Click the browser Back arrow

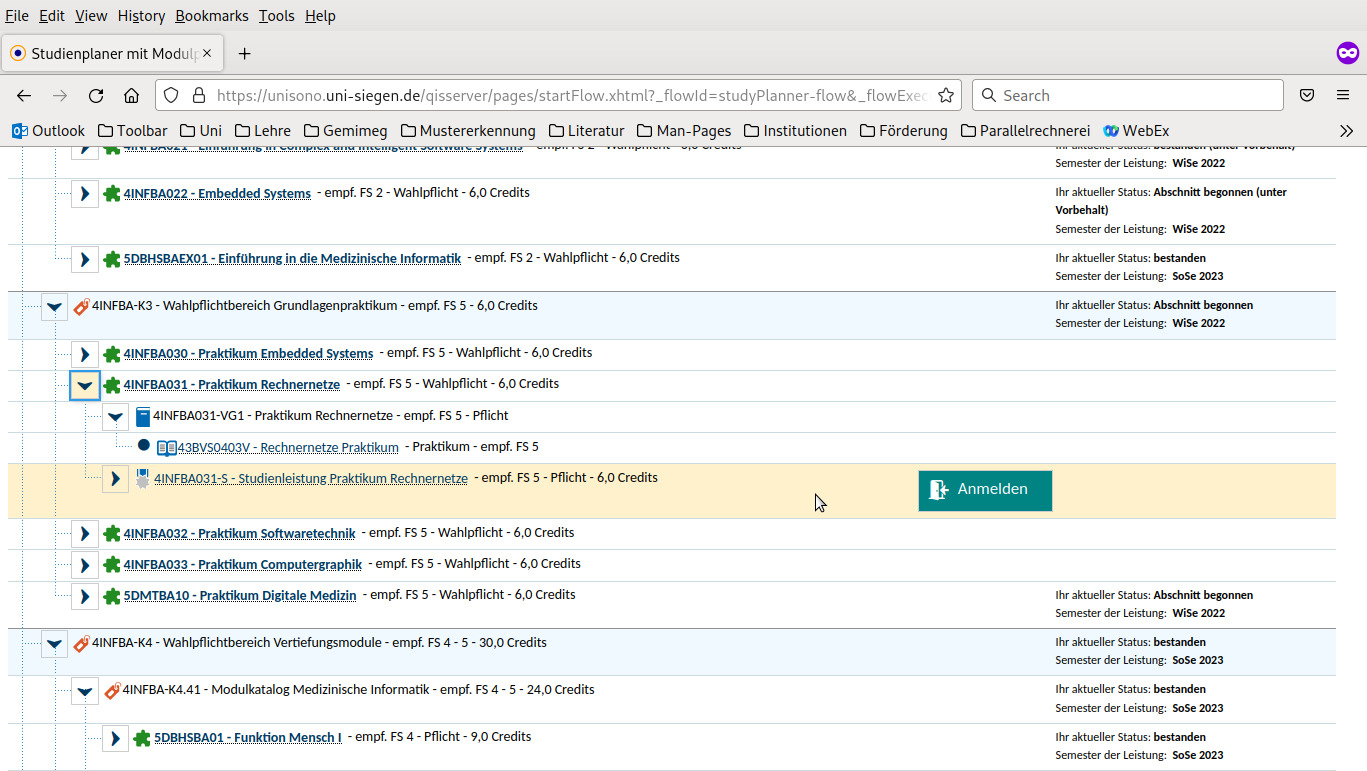click(x=24, y=96)
